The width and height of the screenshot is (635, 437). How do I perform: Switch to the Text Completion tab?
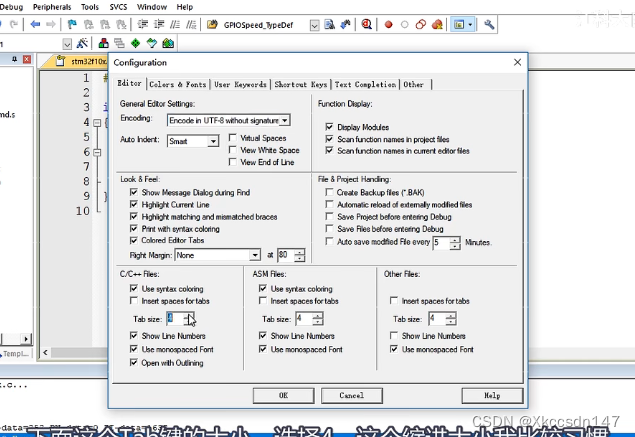point(365,84)
